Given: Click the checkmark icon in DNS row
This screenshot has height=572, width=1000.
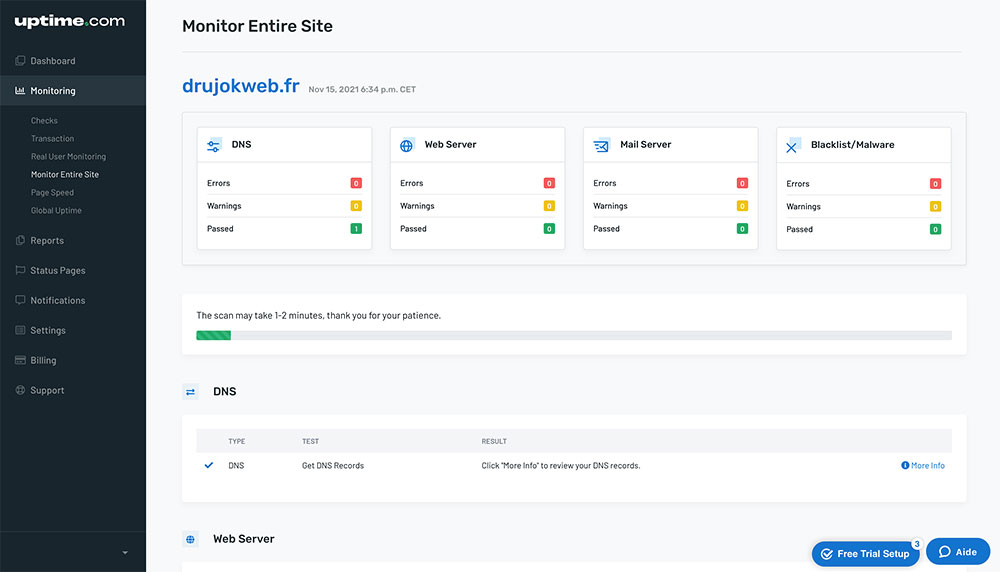Looking at the screenshot, I should coord(209,466).
